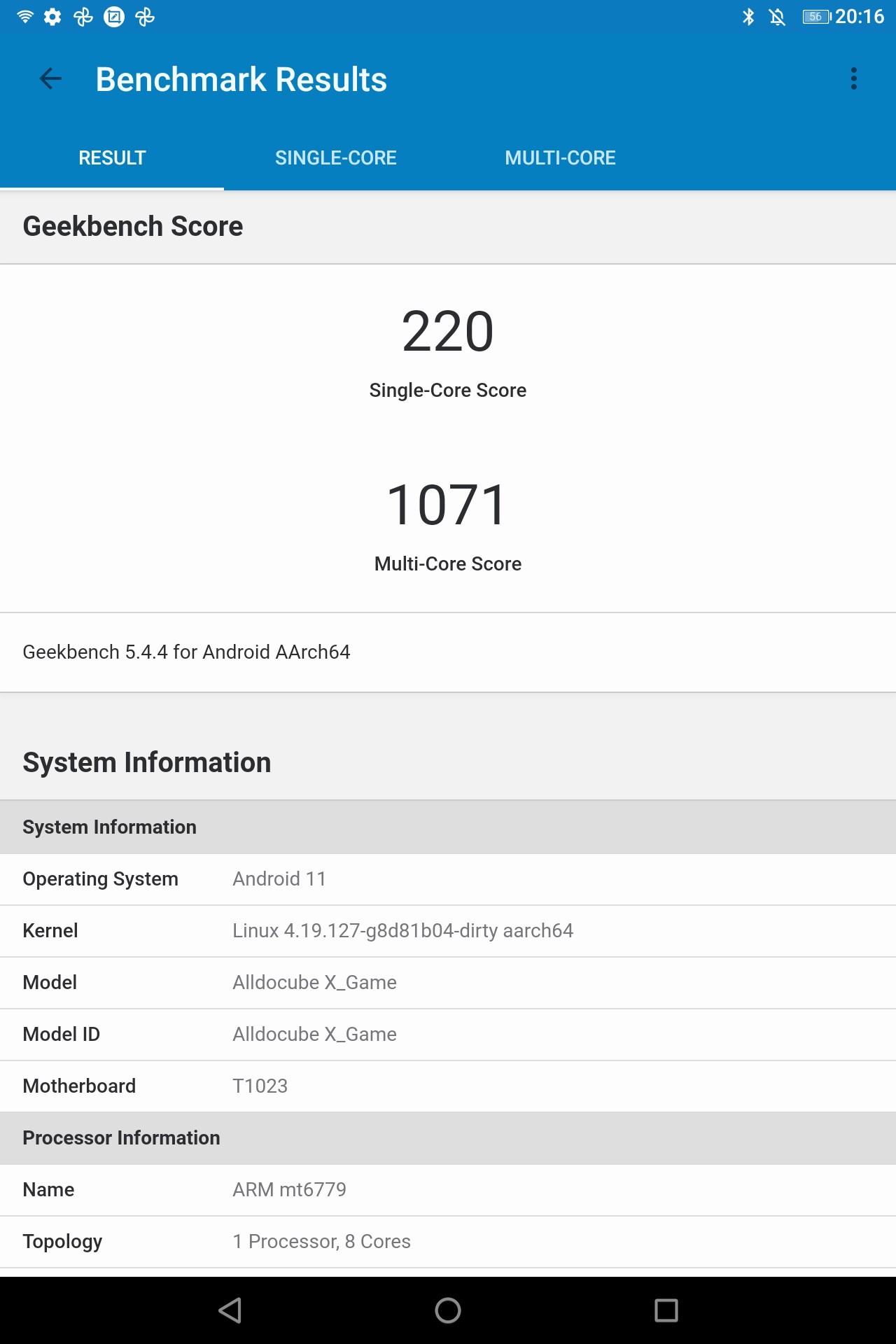Tap the Topology label

[x=62, y=1242]
